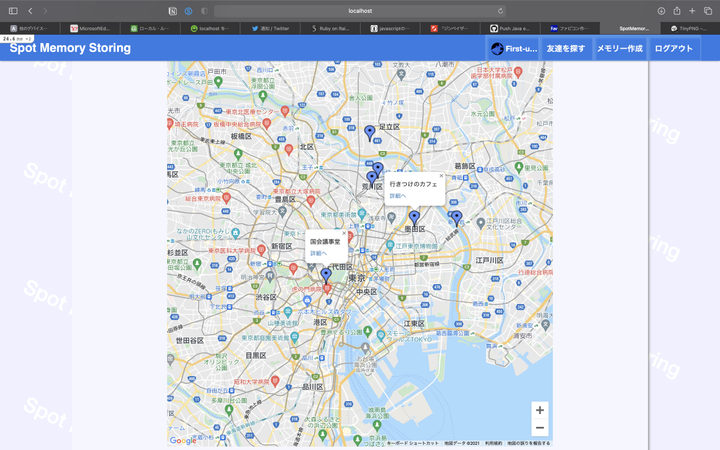The width and height of the screenshot is (720, 450).
Task: Open the First-u... user profile link
Action: click(514, 48)
